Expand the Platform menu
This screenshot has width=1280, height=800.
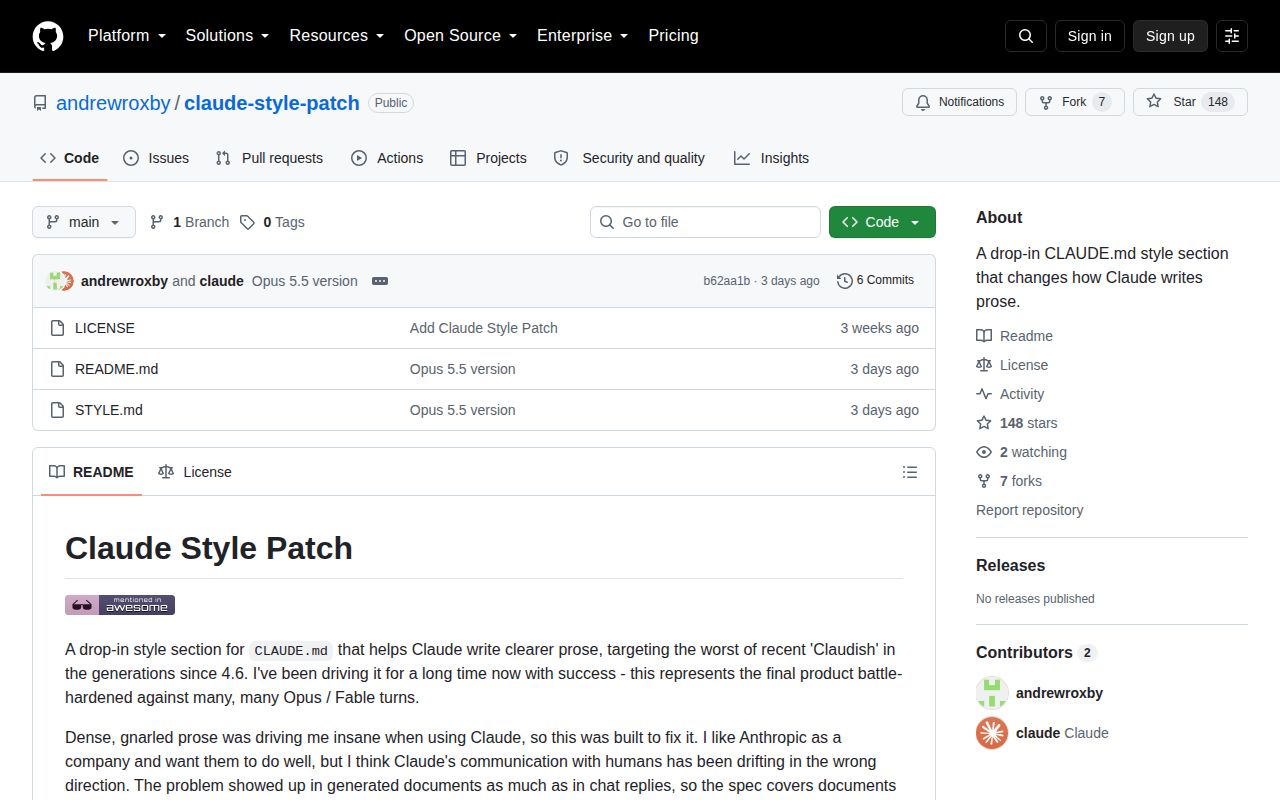[127, 35]
